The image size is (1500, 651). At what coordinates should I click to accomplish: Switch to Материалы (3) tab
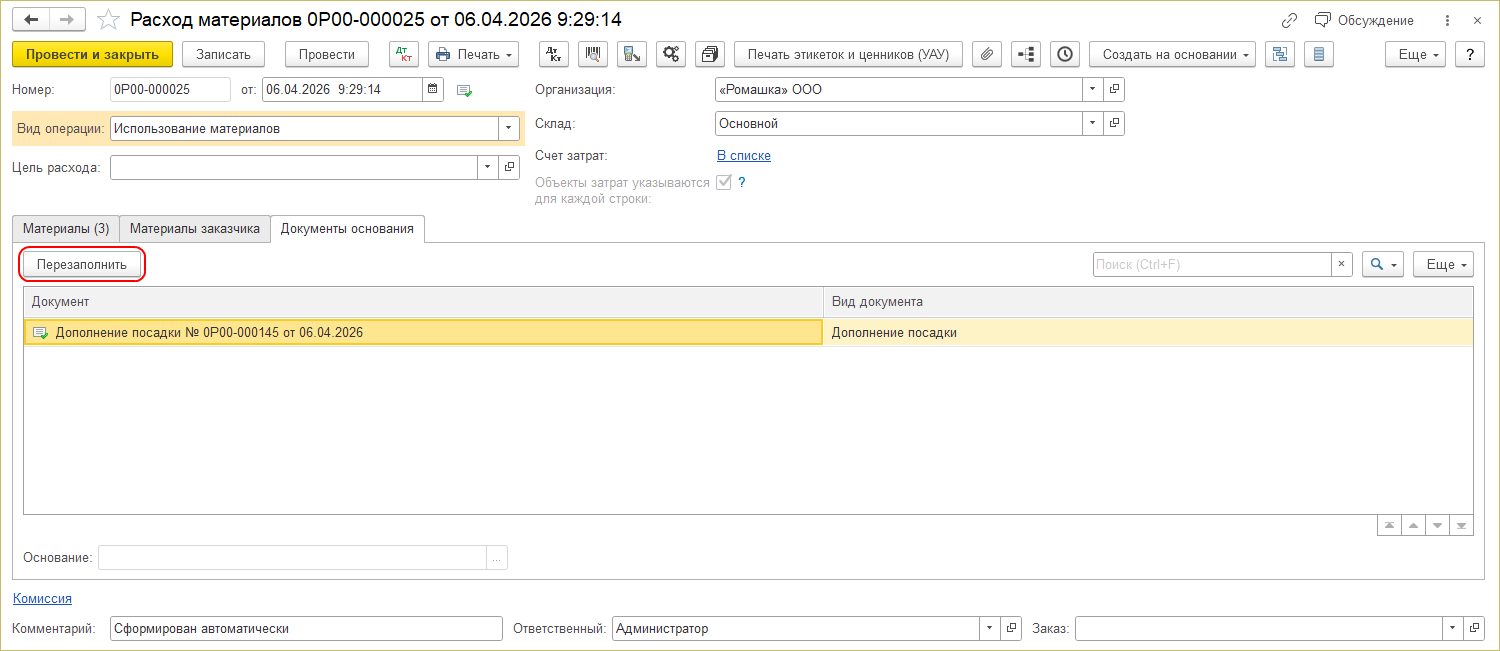coord(66,228)
